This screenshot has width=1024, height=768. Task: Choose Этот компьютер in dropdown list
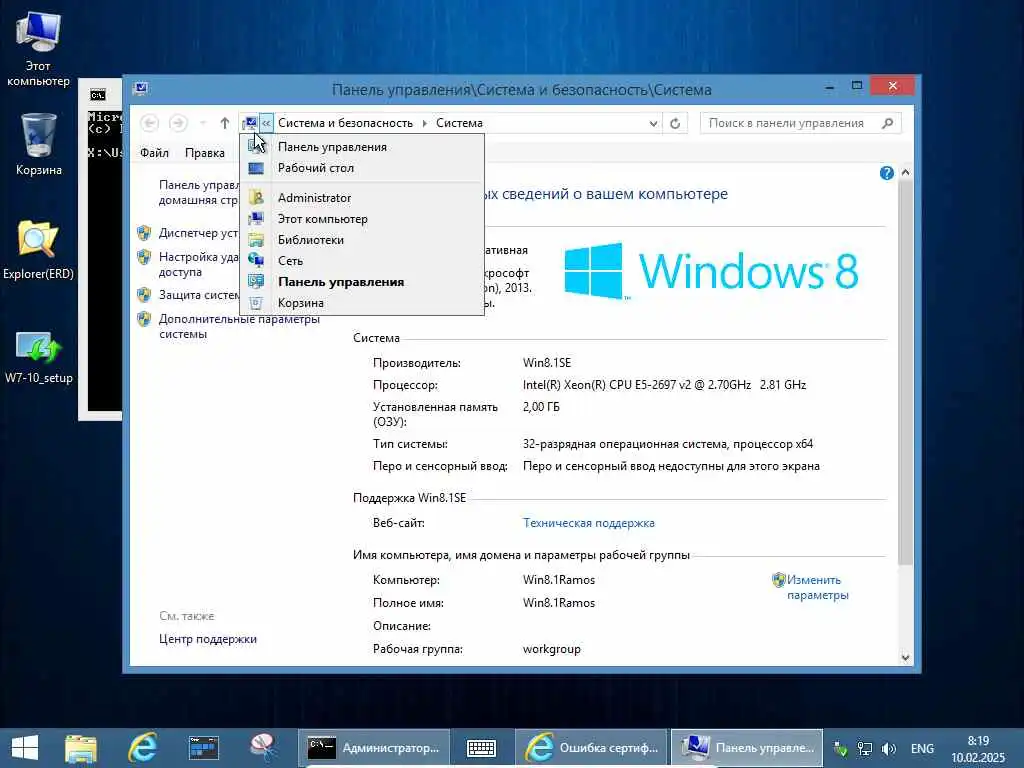coord(362,219)
